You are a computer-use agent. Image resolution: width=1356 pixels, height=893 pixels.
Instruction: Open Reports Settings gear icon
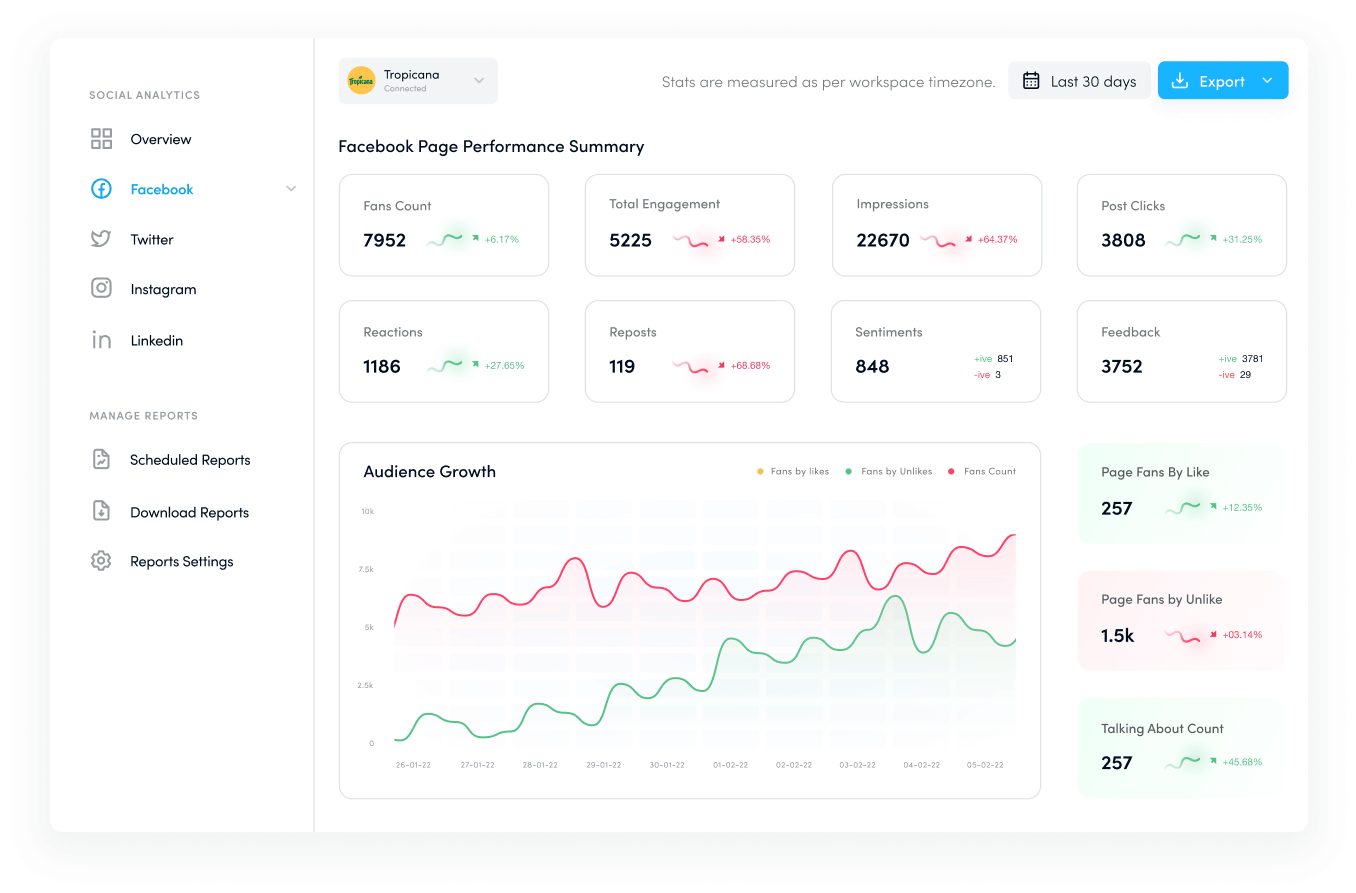pos(101,561)
